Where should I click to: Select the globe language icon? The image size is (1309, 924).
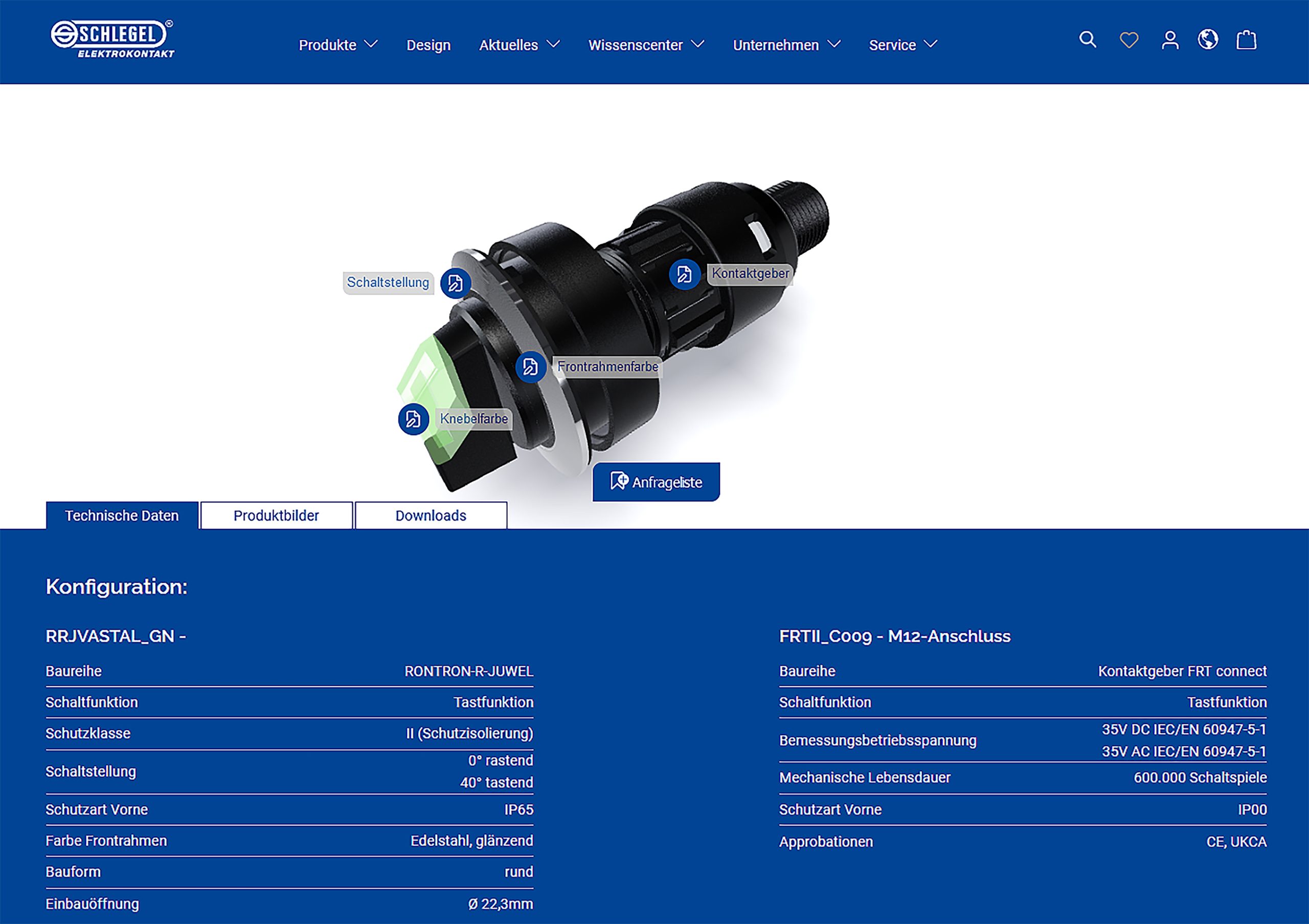point(1207,40)
